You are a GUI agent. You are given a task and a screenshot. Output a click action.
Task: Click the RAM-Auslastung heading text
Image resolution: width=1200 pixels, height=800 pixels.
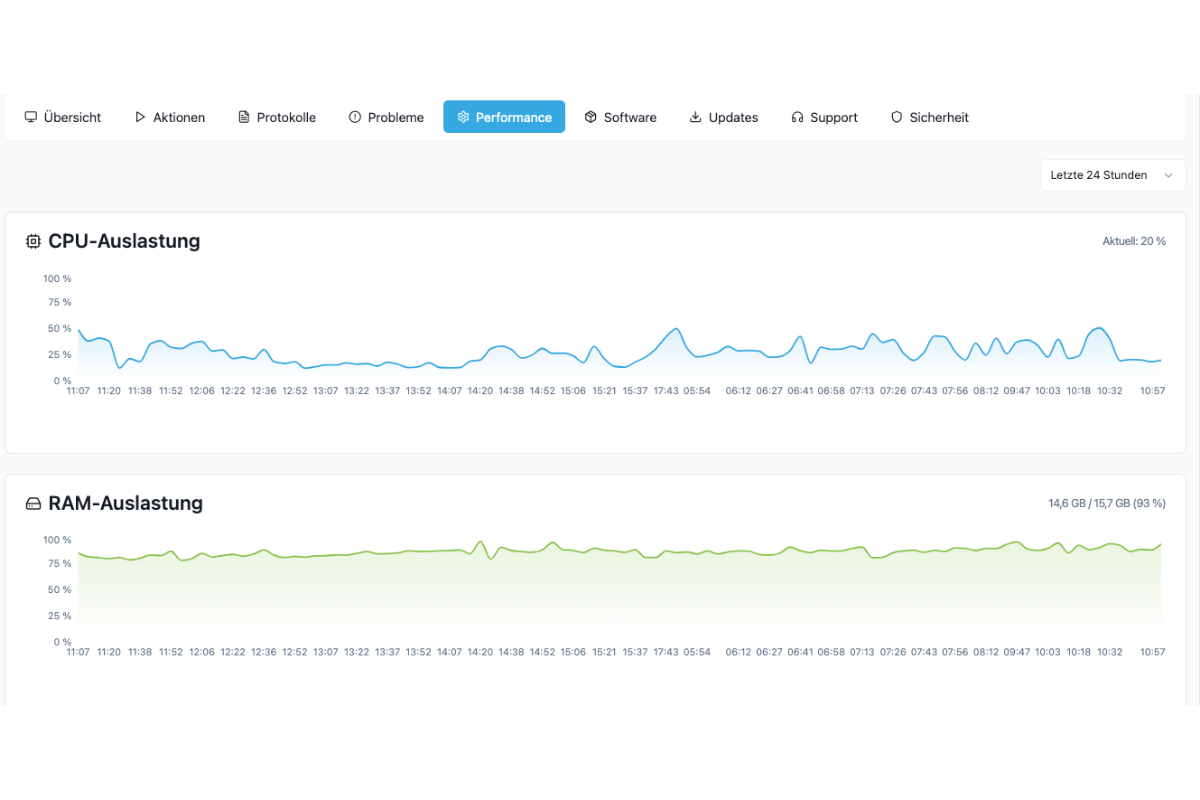pos(125,503)
